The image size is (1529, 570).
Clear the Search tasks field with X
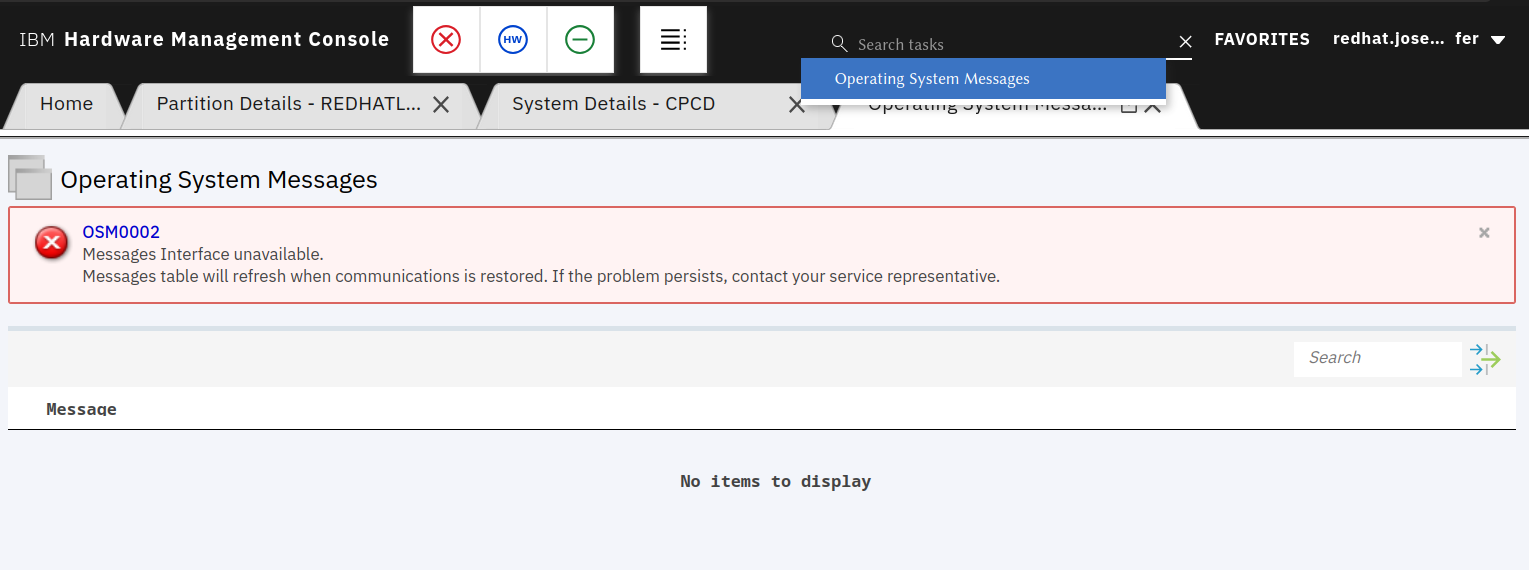click(1185, 42)
